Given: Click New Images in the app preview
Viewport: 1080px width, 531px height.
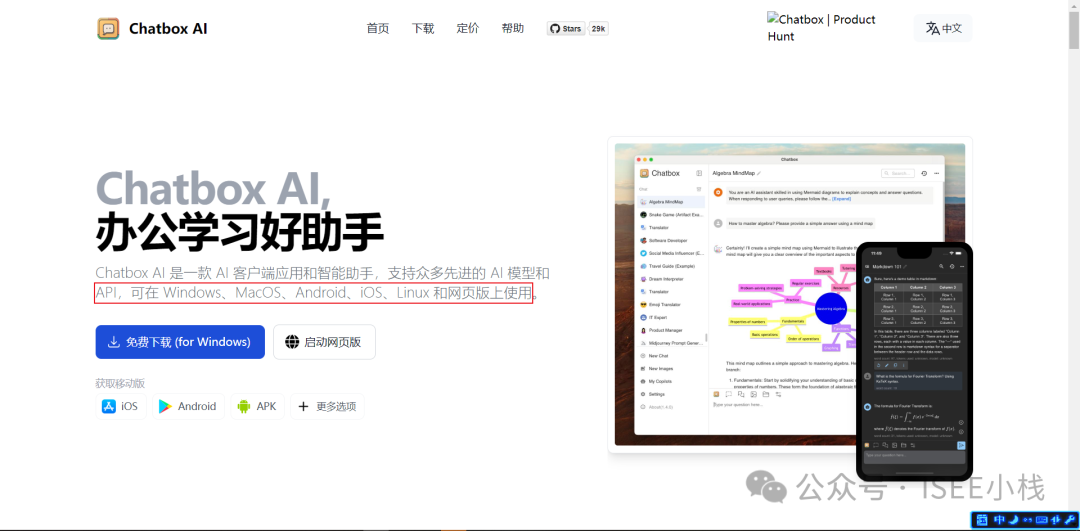Looking at the screenshot, I should click(x=672, y=368).
